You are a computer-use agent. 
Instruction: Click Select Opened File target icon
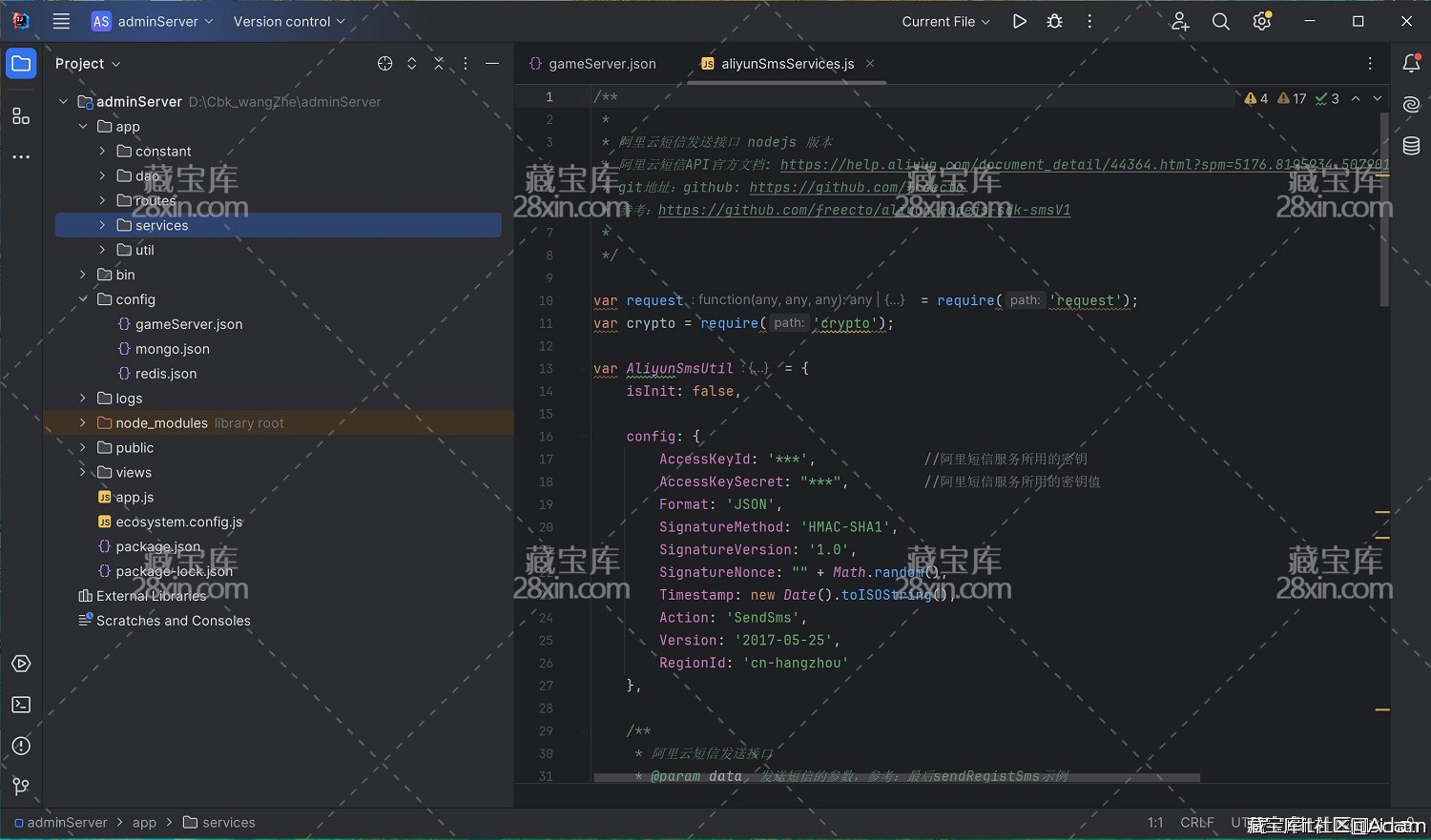[384, 64]
